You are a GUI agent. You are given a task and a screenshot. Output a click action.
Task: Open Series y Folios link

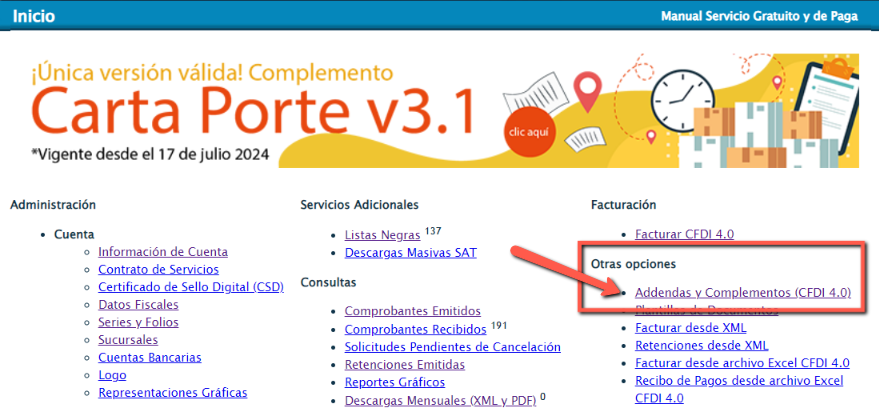click(138, 323)
